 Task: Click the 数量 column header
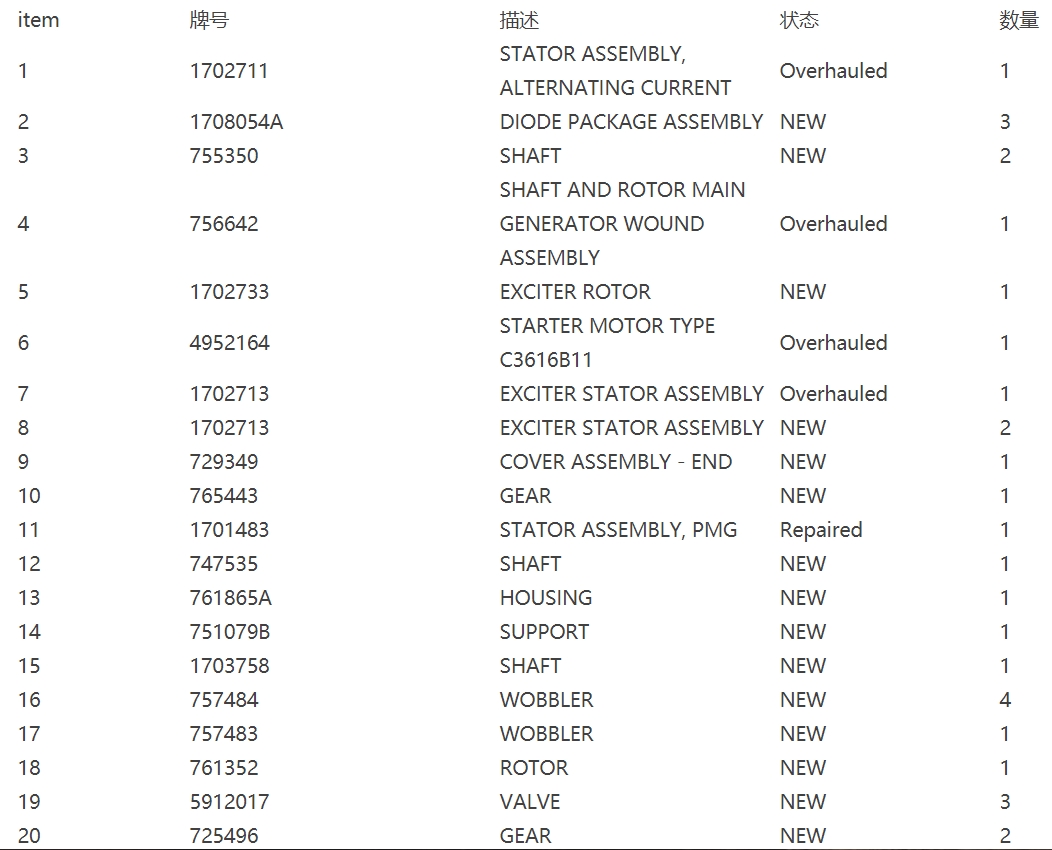coord(1018,20)
